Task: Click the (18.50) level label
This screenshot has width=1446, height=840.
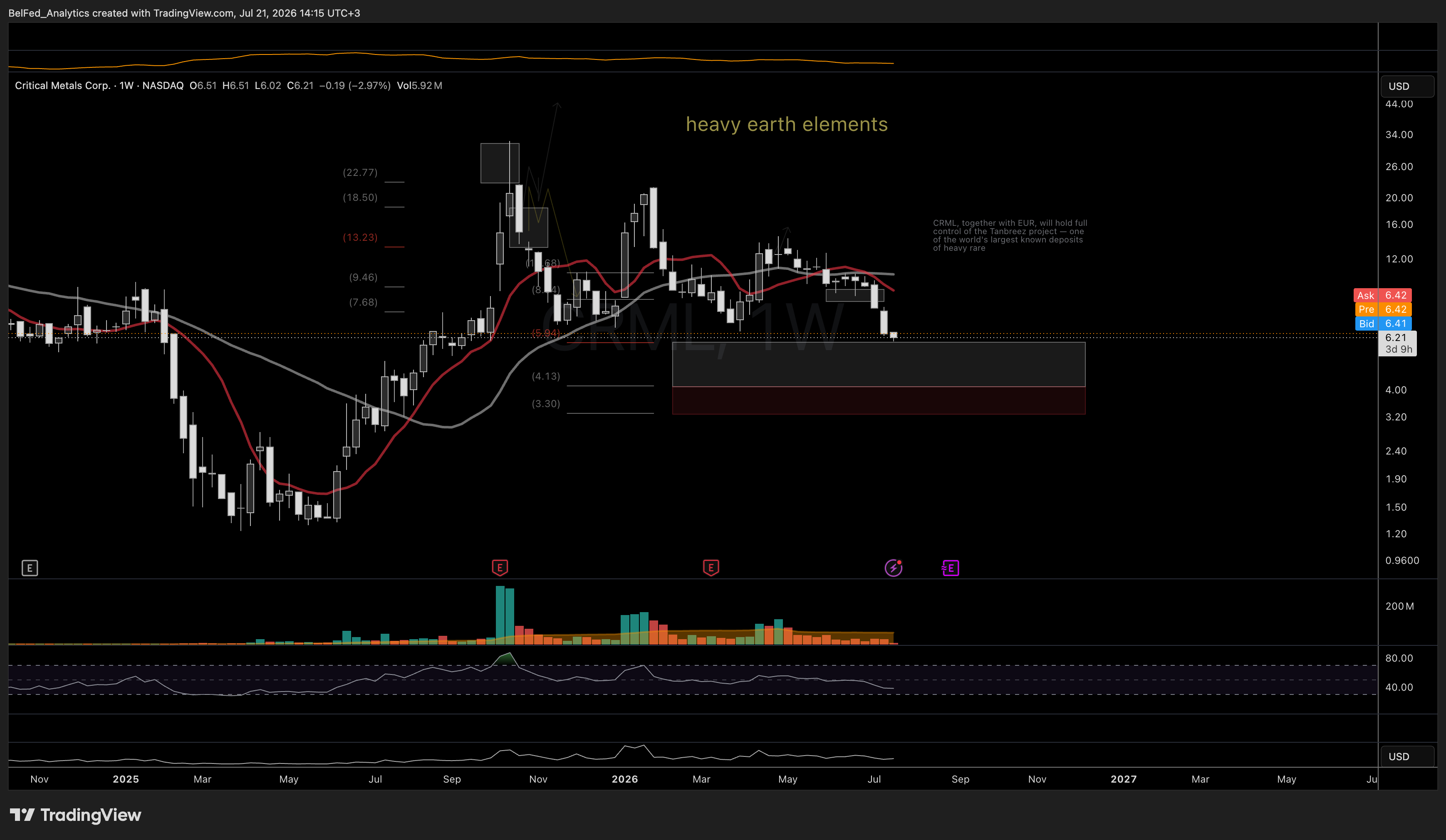Action: tap(360, 198)
